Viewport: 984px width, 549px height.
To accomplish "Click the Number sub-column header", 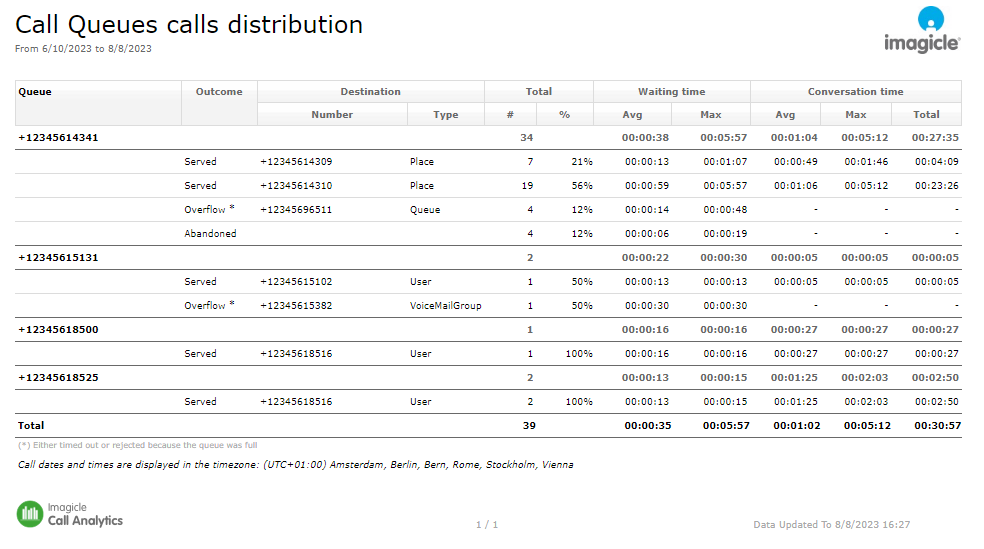I will pos(332,115).
